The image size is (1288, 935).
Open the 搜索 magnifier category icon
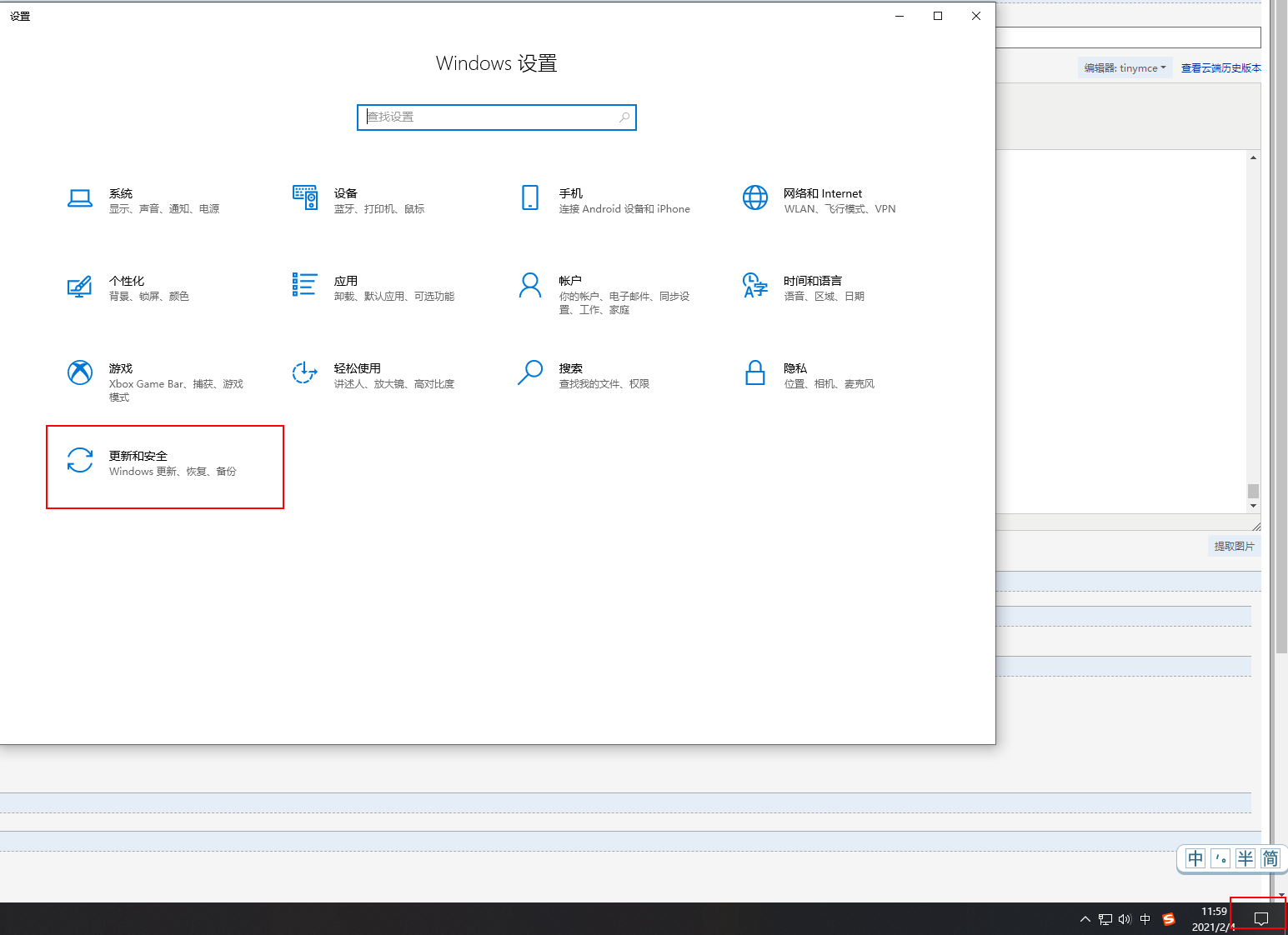530,372
